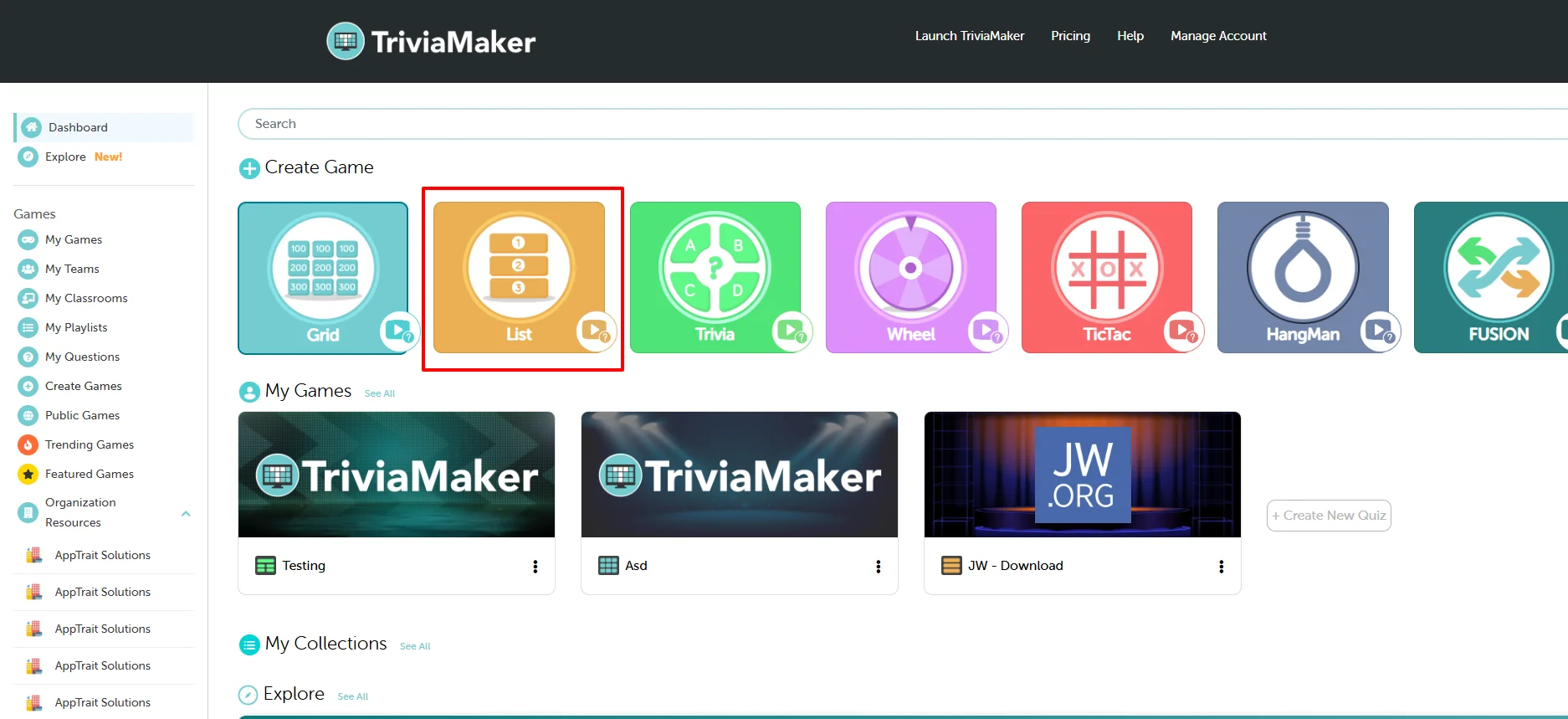Play the Grid tutorial video icon
The height and width of the screenshot is (719, 1568).
click(x=399, y=331)
